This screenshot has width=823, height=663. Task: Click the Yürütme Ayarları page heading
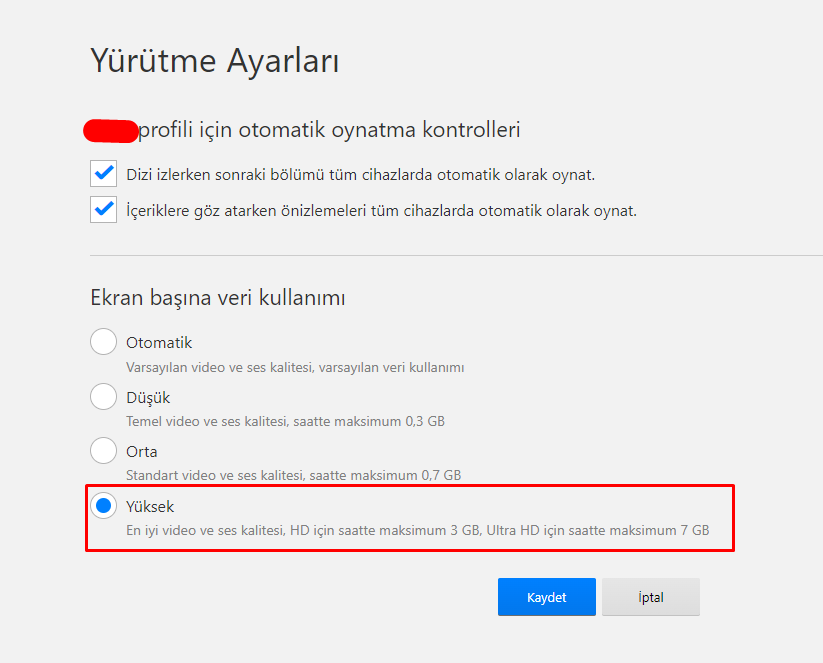point(215,61)
